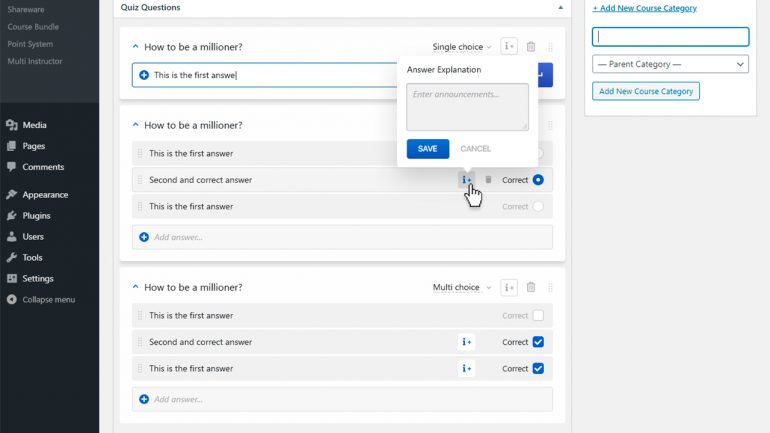This screenshot has width=770, height=433.
Task: Open explanation icon for Multi choice question header
Action: [x=509, y=287]
